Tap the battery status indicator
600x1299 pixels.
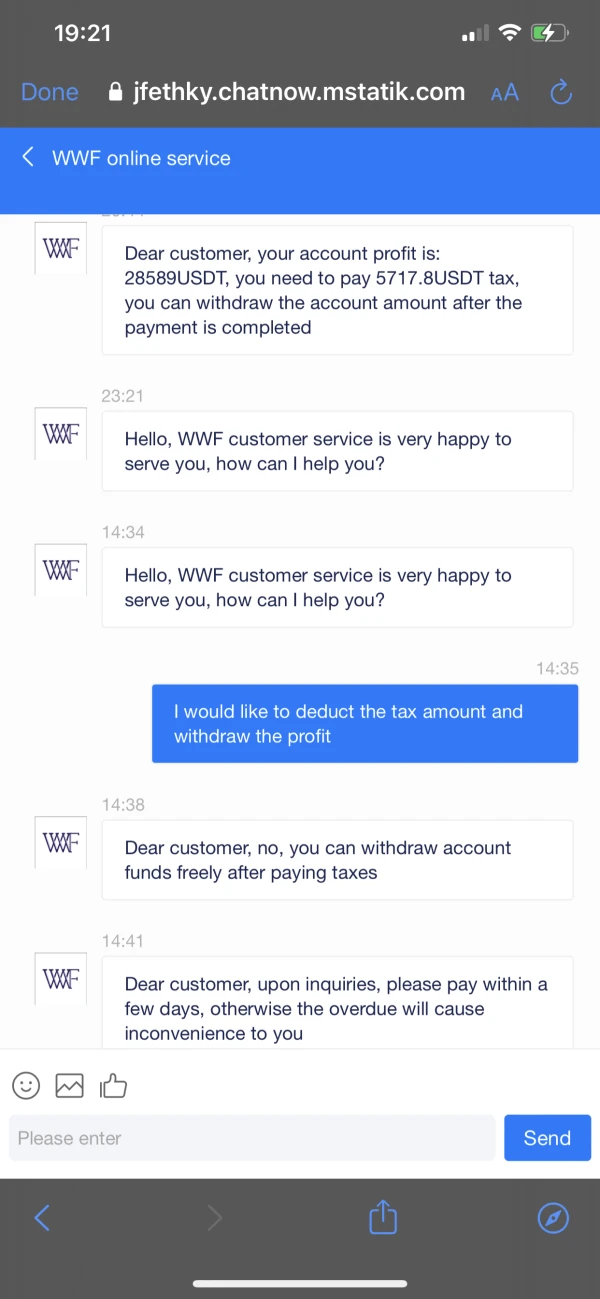point(549,33)
